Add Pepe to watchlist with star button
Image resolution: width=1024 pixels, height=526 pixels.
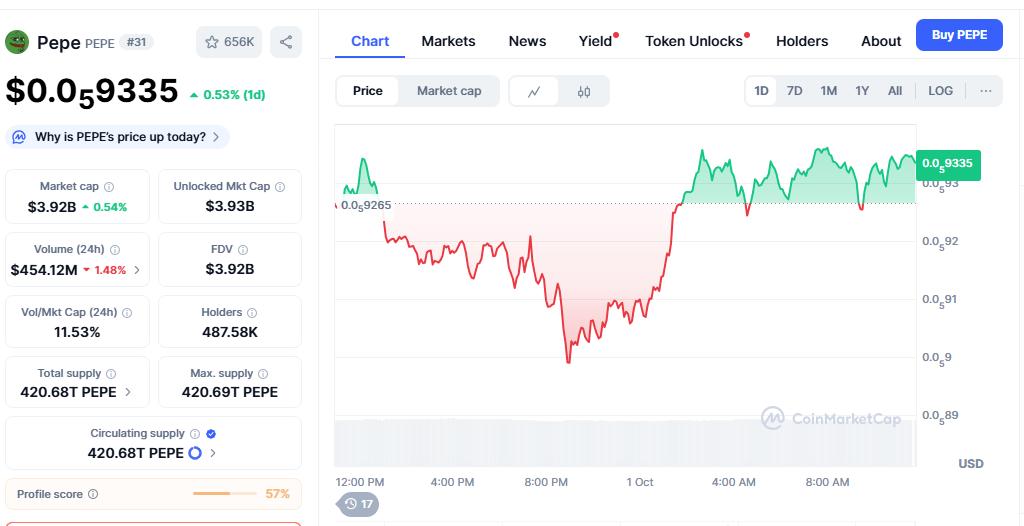pyautogui.click(x=229, y=42)
